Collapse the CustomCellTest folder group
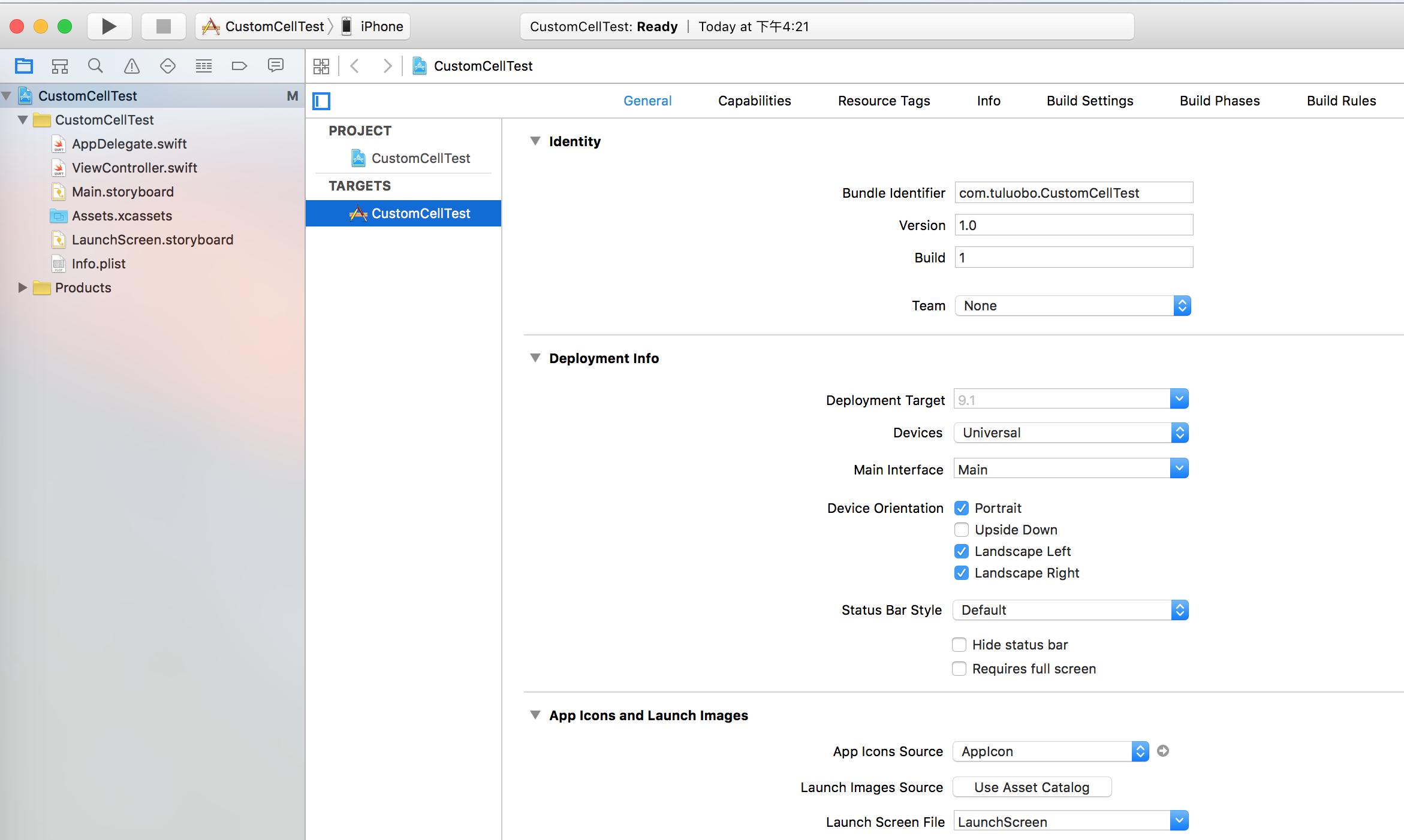This screenshot has height=840, width=1404. (23, 120)
